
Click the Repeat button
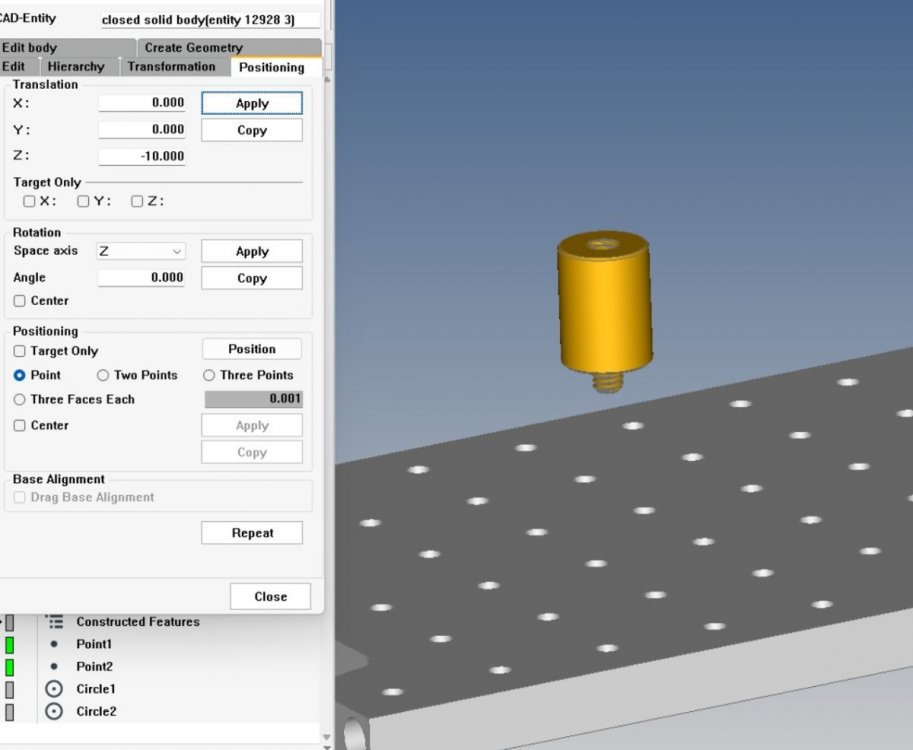click(252, 533)
